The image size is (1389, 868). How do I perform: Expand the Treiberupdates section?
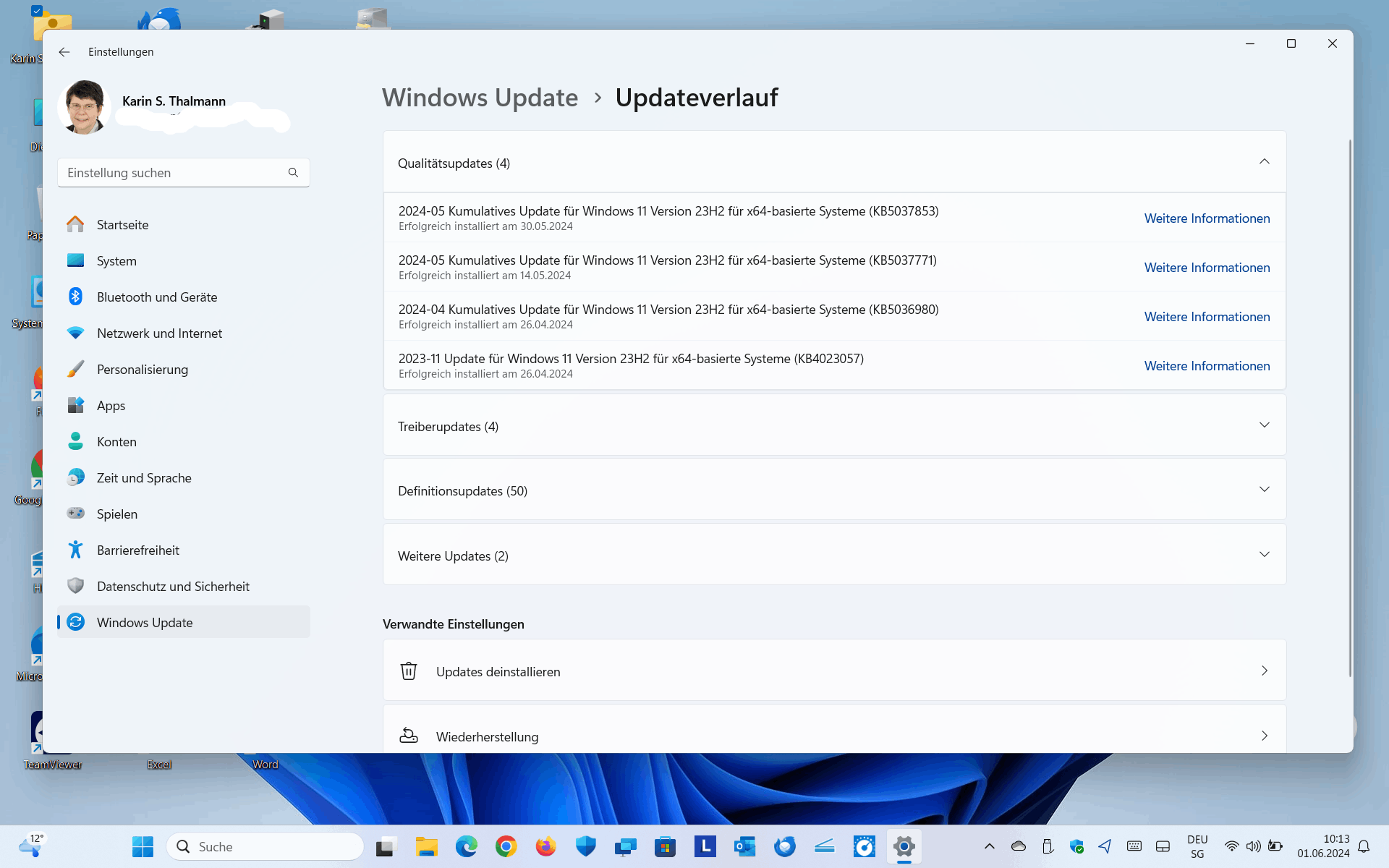point(1264,425)
